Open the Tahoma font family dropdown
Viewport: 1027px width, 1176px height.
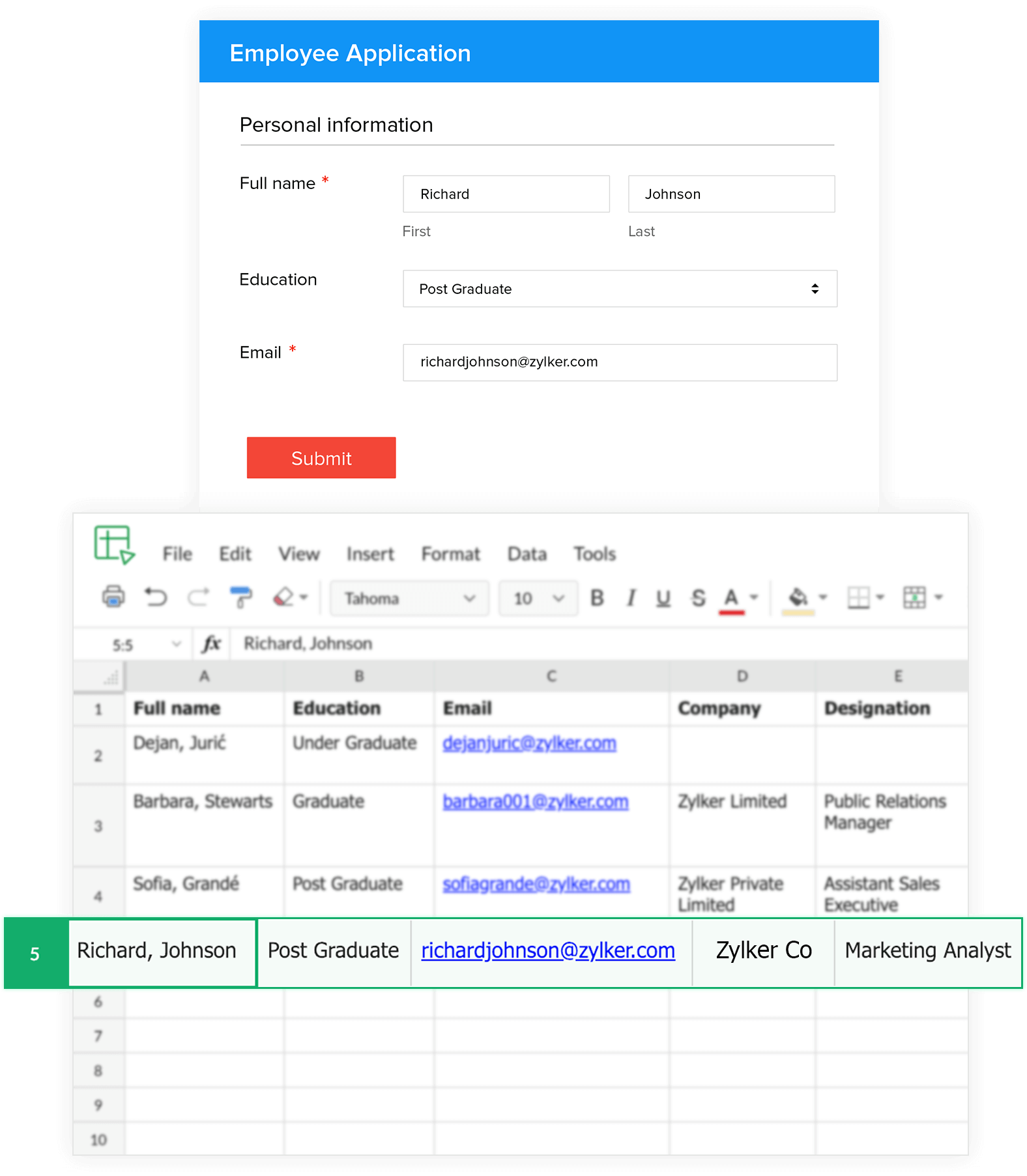409,598
